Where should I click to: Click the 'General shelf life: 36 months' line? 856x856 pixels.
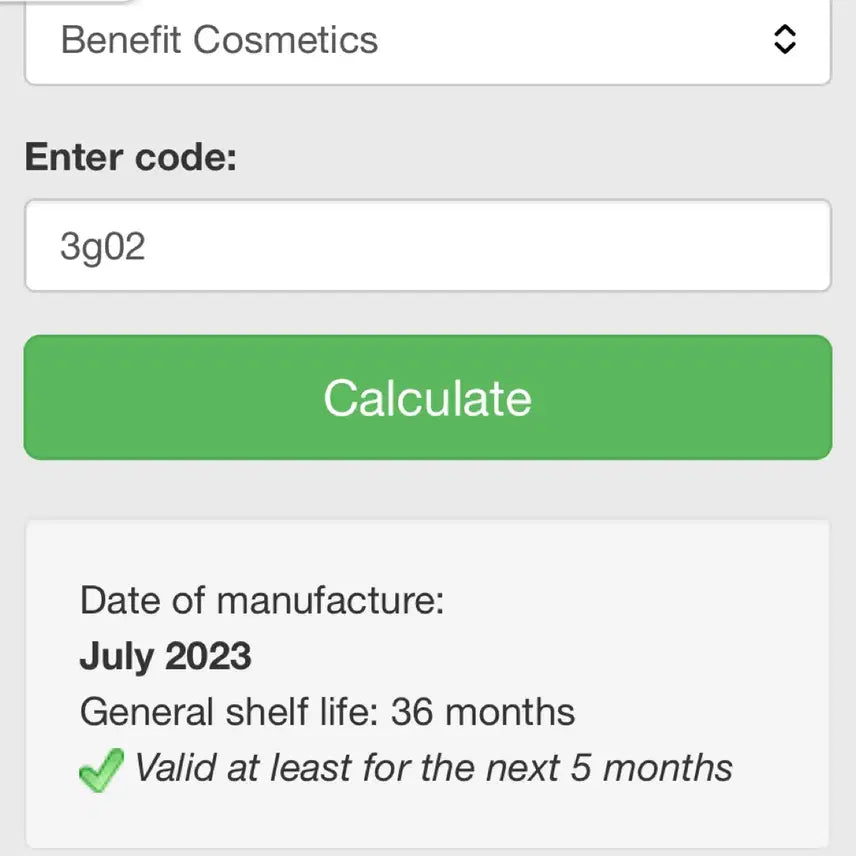tap(327, 712)
